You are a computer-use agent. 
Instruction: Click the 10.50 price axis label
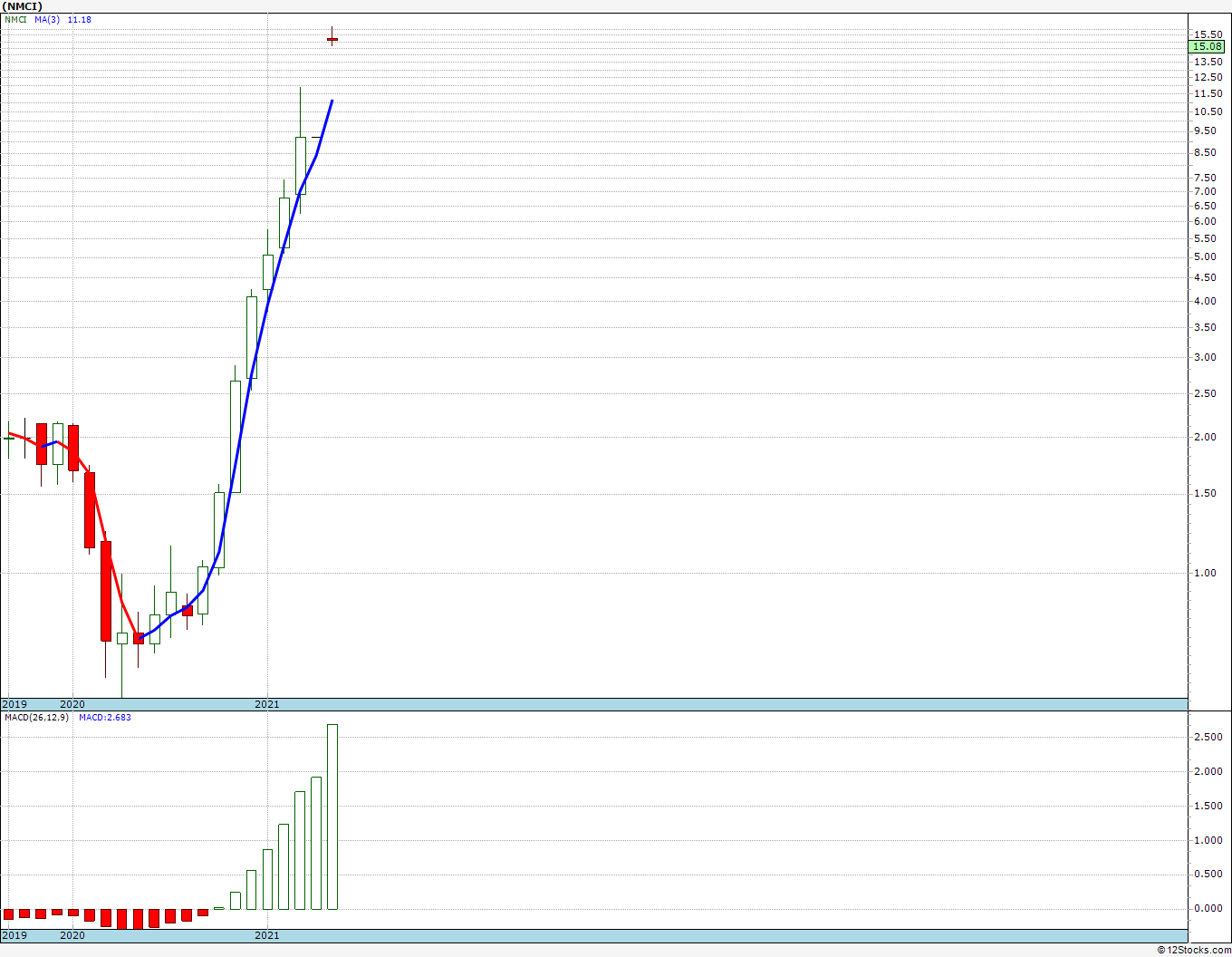tap(1207, 111)
